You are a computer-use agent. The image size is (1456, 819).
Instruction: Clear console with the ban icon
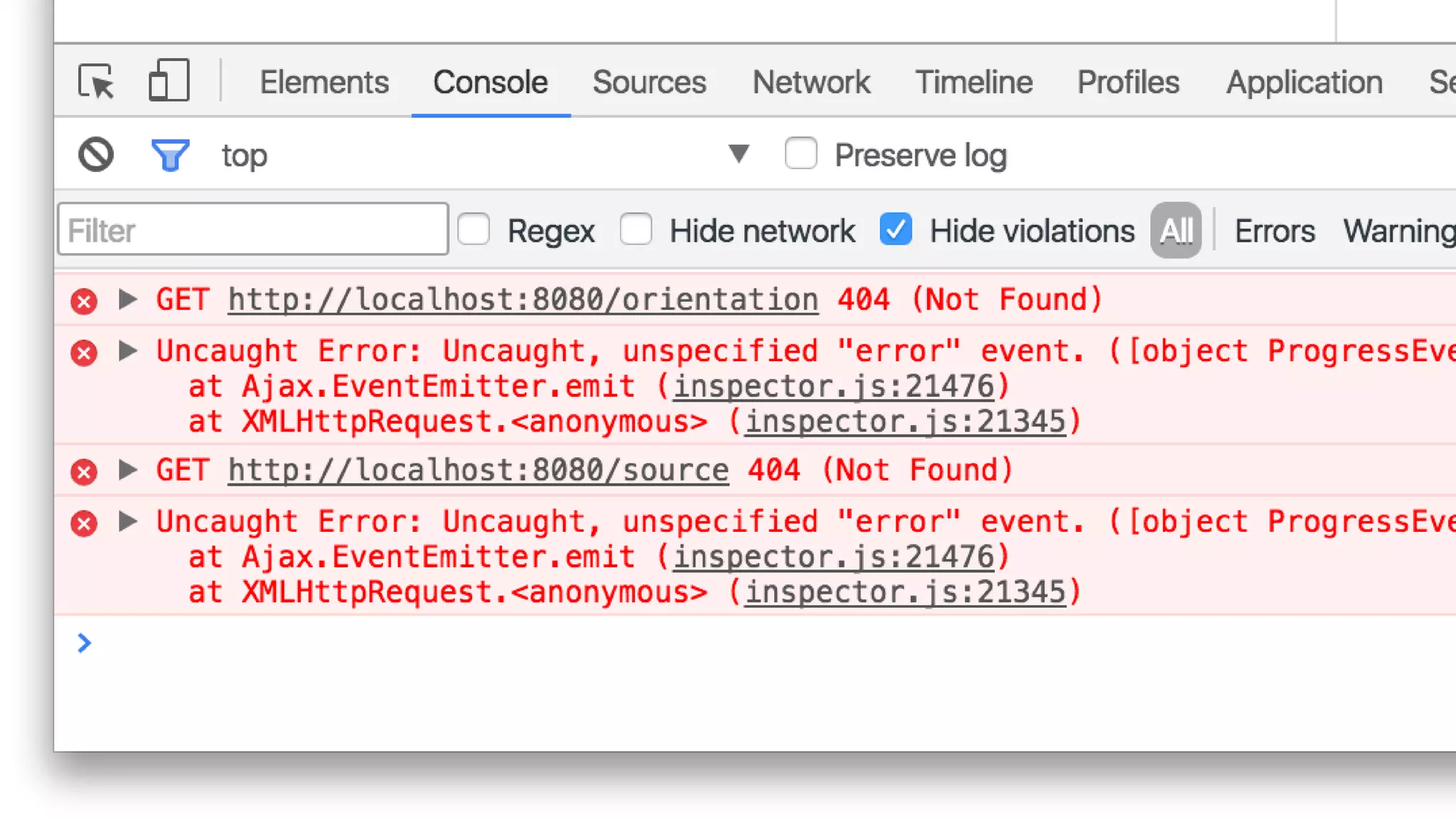[96, 154]
